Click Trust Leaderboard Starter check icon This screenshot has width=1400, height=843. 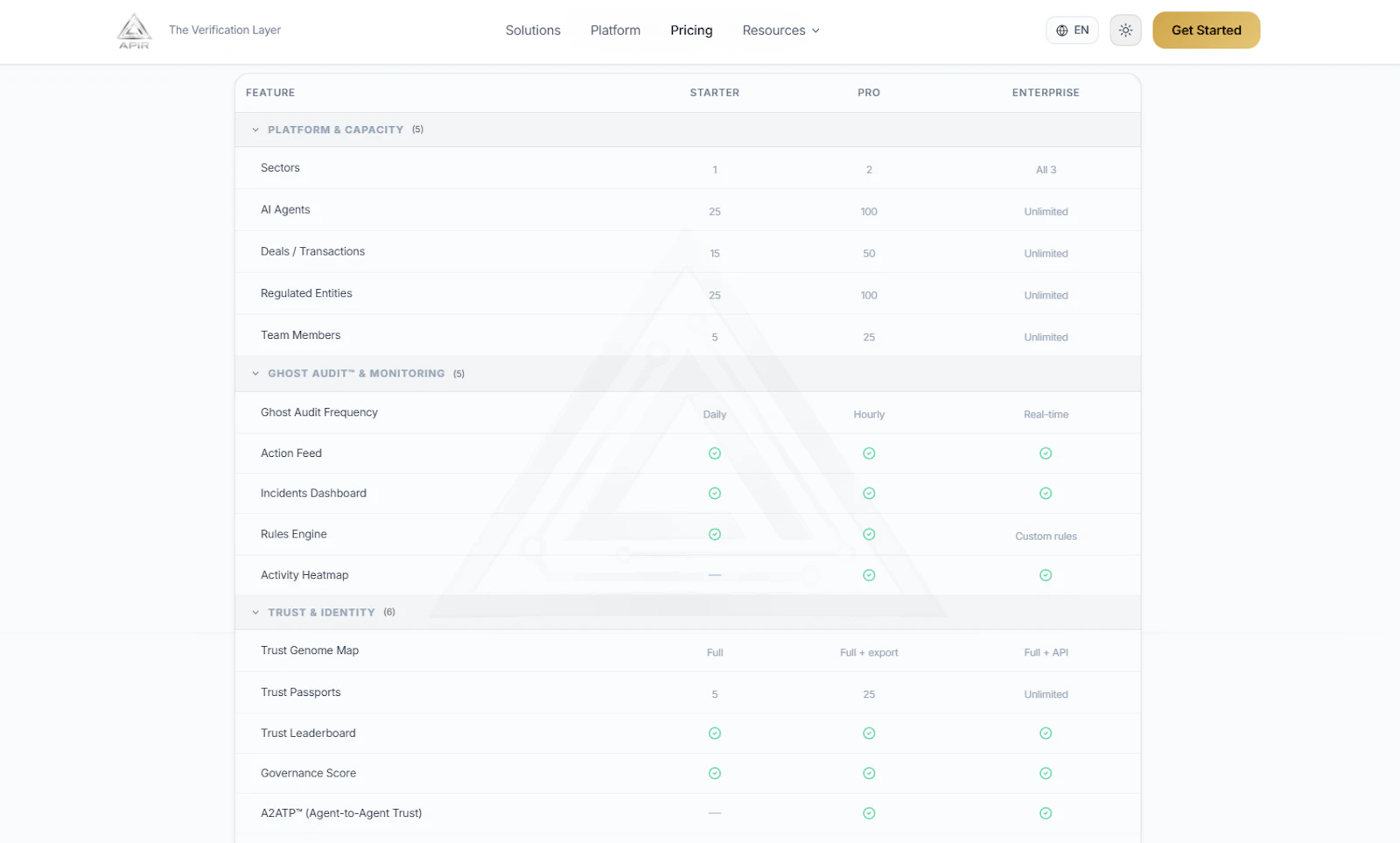715,734
